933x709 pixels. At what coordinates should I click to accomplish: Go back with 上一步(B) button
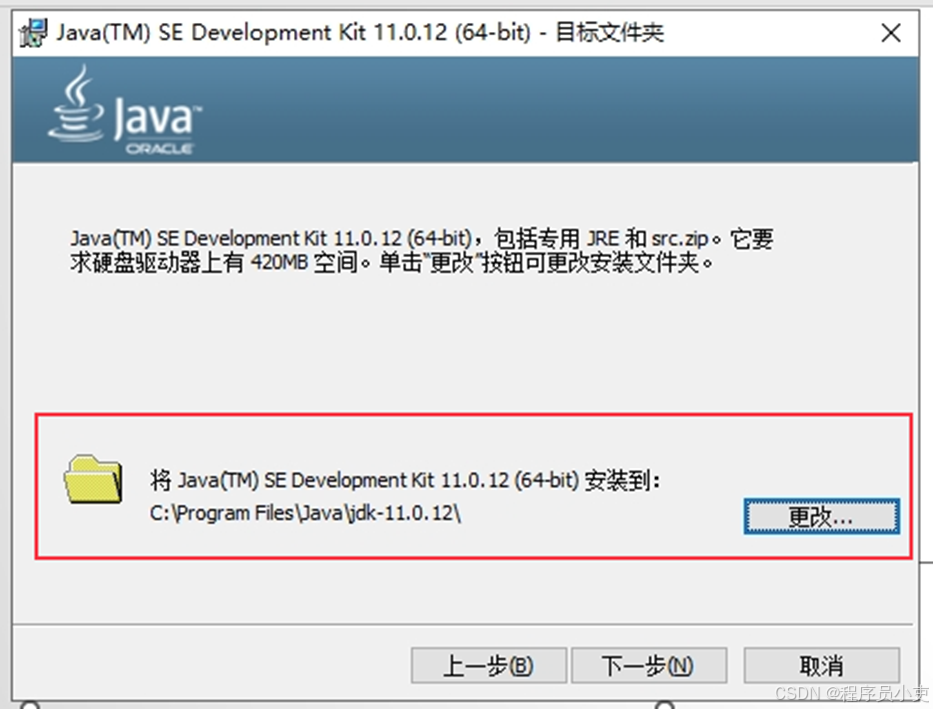tap(489, 665)
